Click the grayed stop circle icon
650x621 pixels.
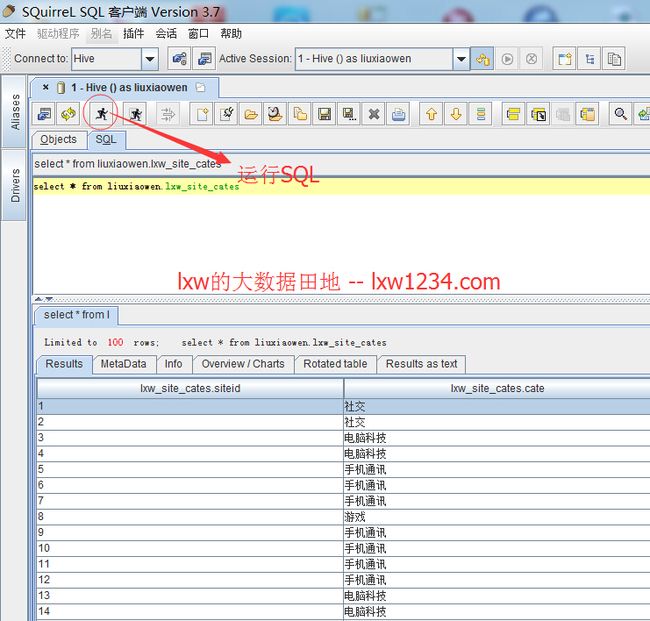tap(531, 59)
